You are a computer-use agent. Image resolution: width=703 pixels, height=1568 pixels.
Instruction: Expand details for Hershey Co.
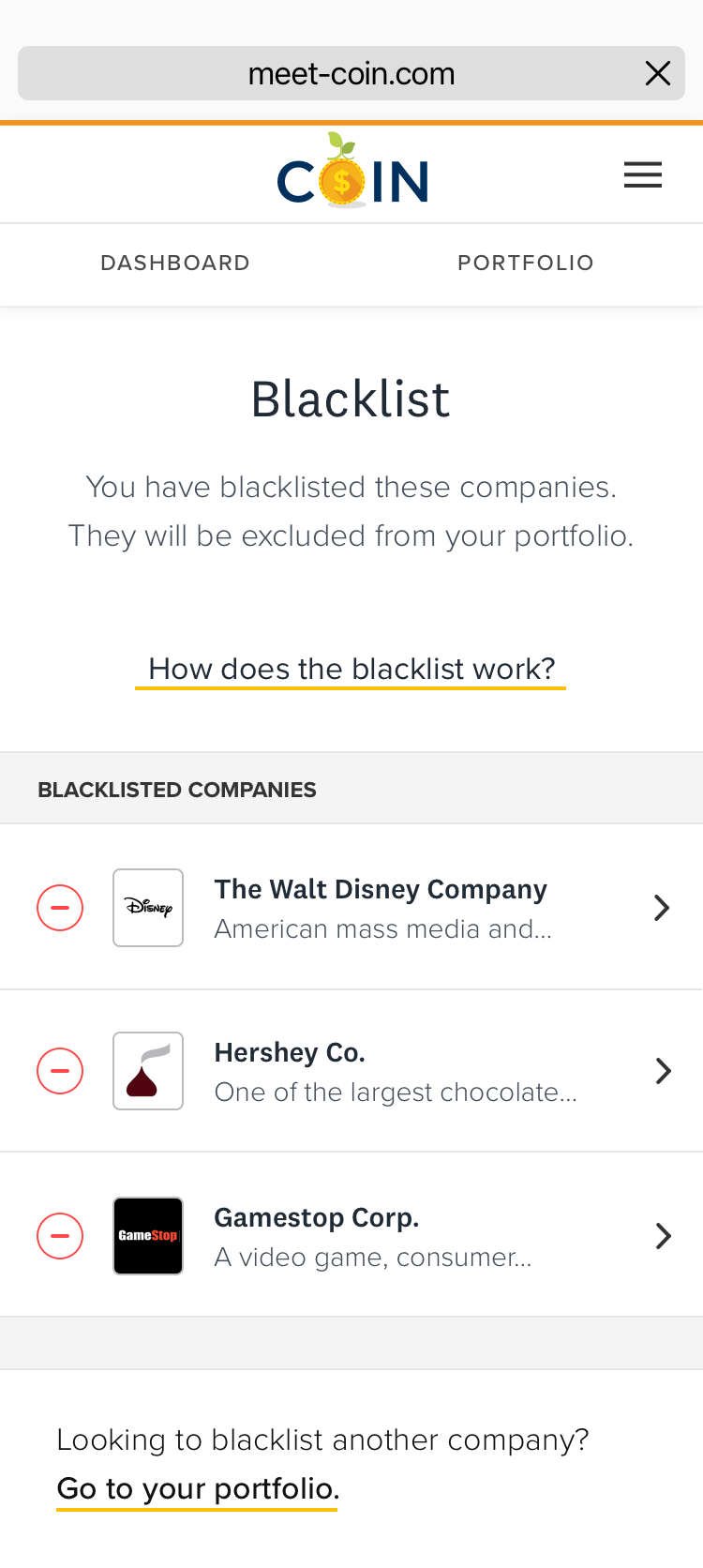[663, 1070]
